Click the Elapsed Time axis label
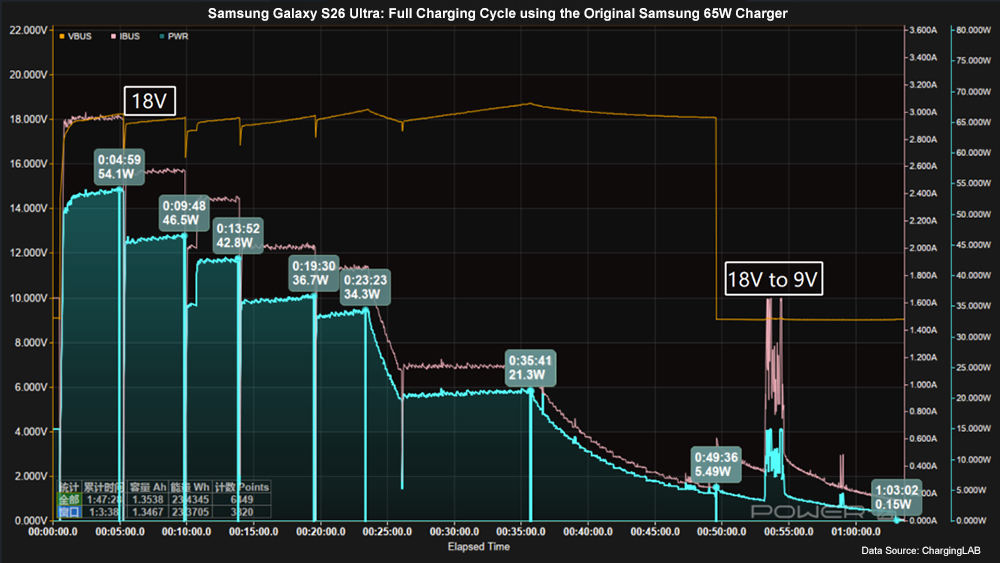 tap(477, 547)
